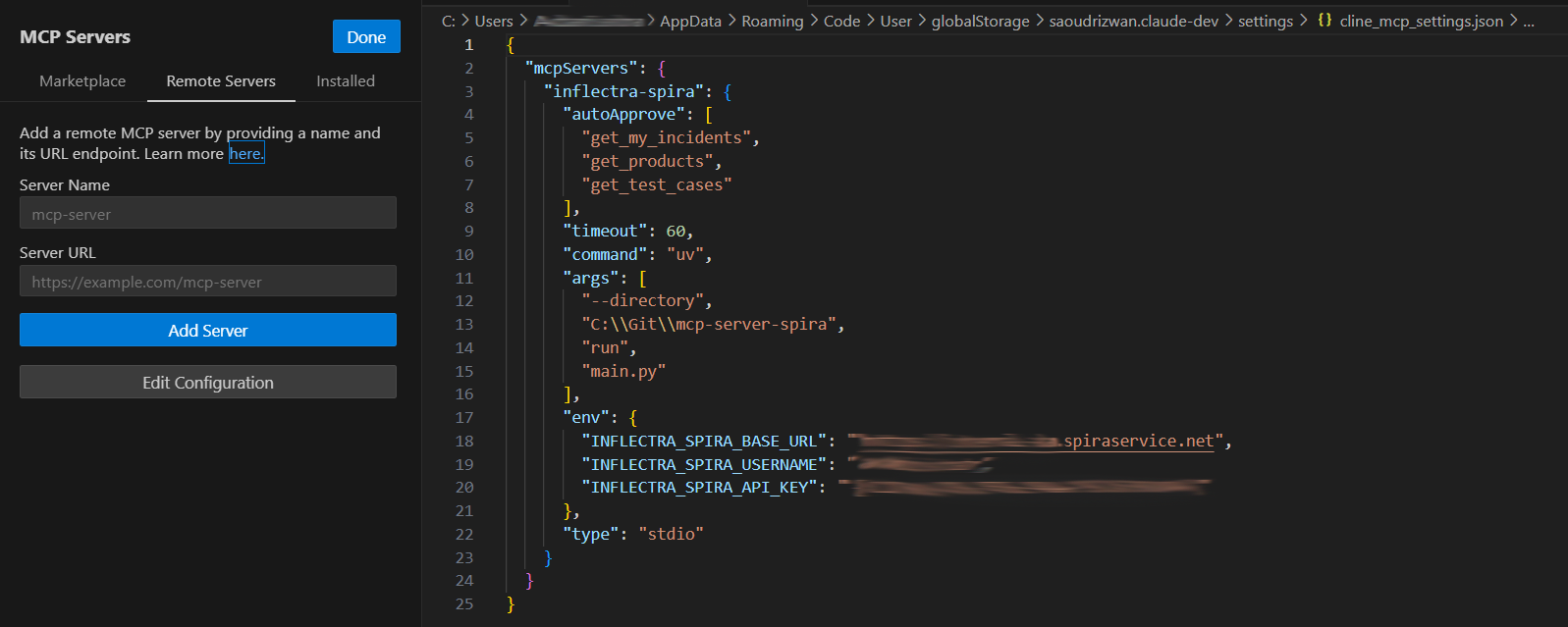Click the "stdio" type value
1568x627 pixels.
(x=671, y=535)
